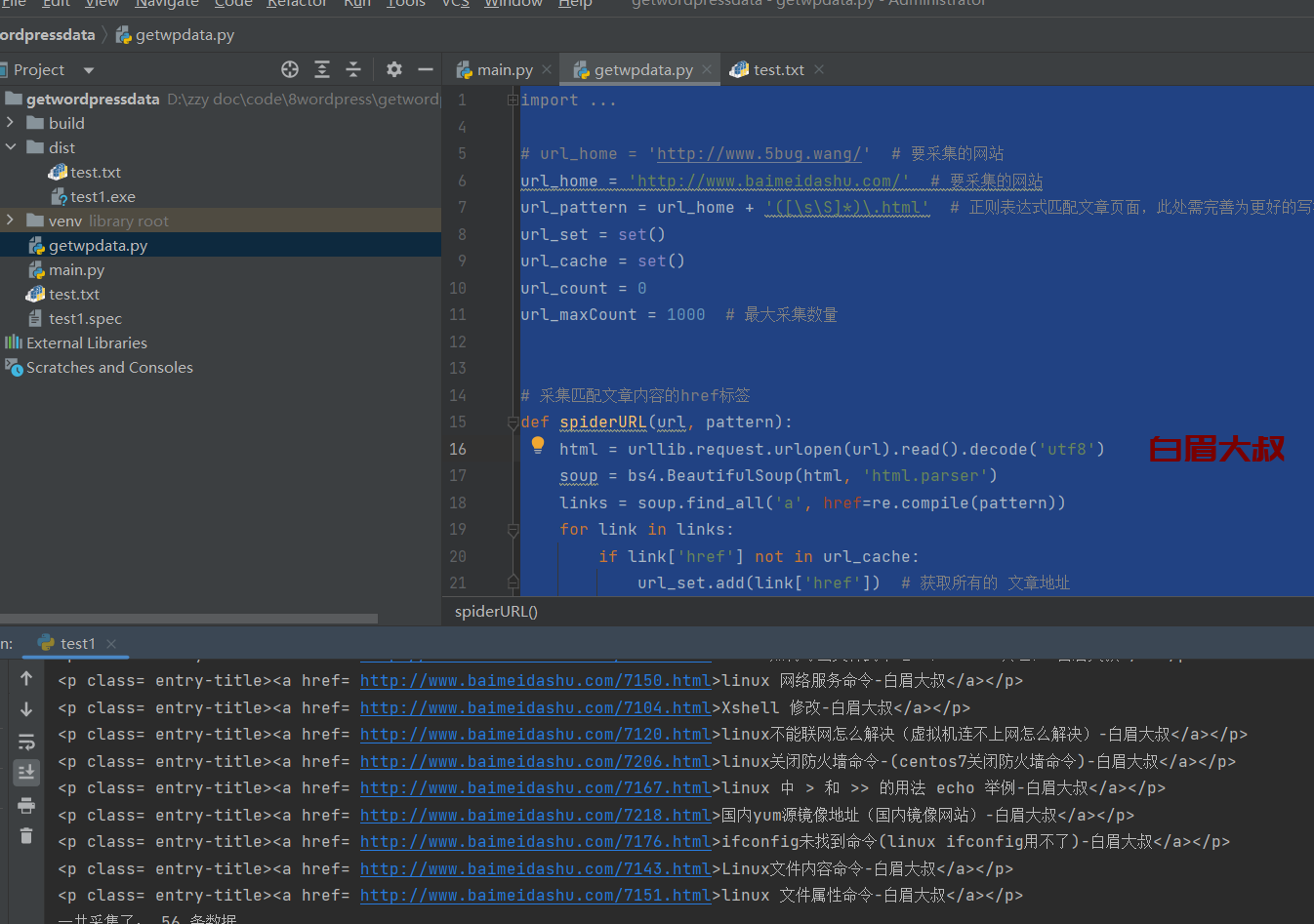Open the Refactor menu
This screenshot has height=924, width=1314.
[x=297, y=4]
